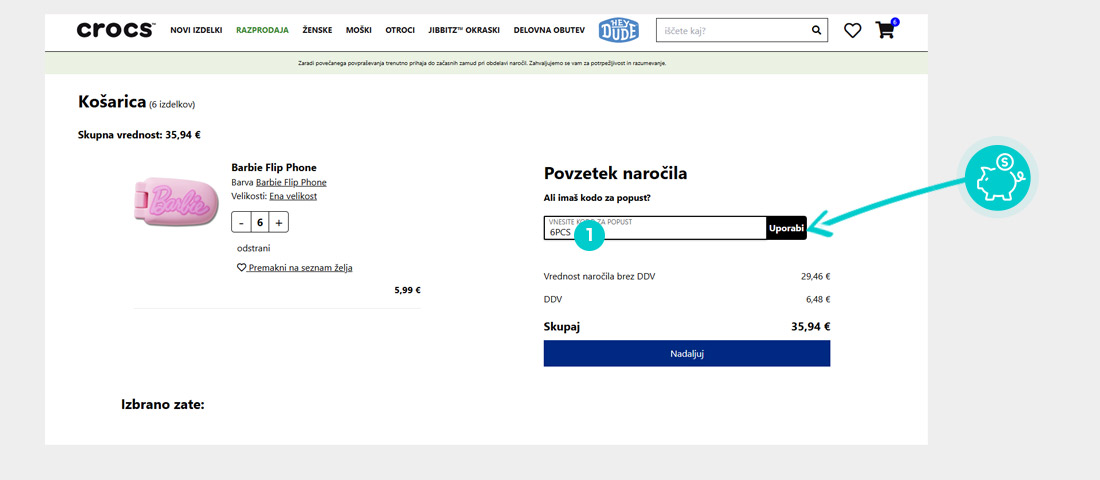This screenshot has height=480, width=1100.
Task: Open the wishlist heart icon
Action: pos(852,31)
